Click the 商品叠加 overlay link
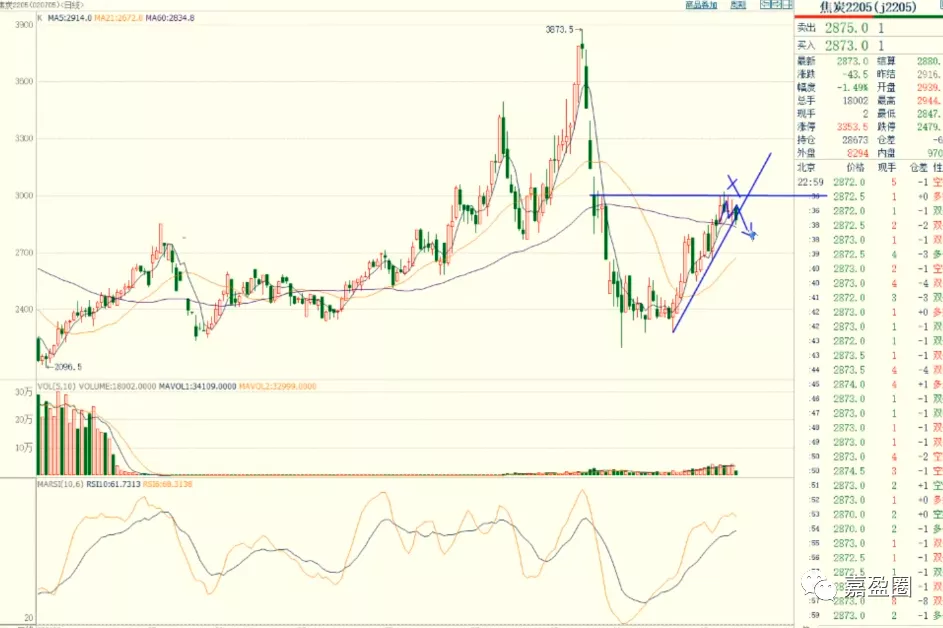The height and width of the screenshot is (628, 943). tap(701, 5)
